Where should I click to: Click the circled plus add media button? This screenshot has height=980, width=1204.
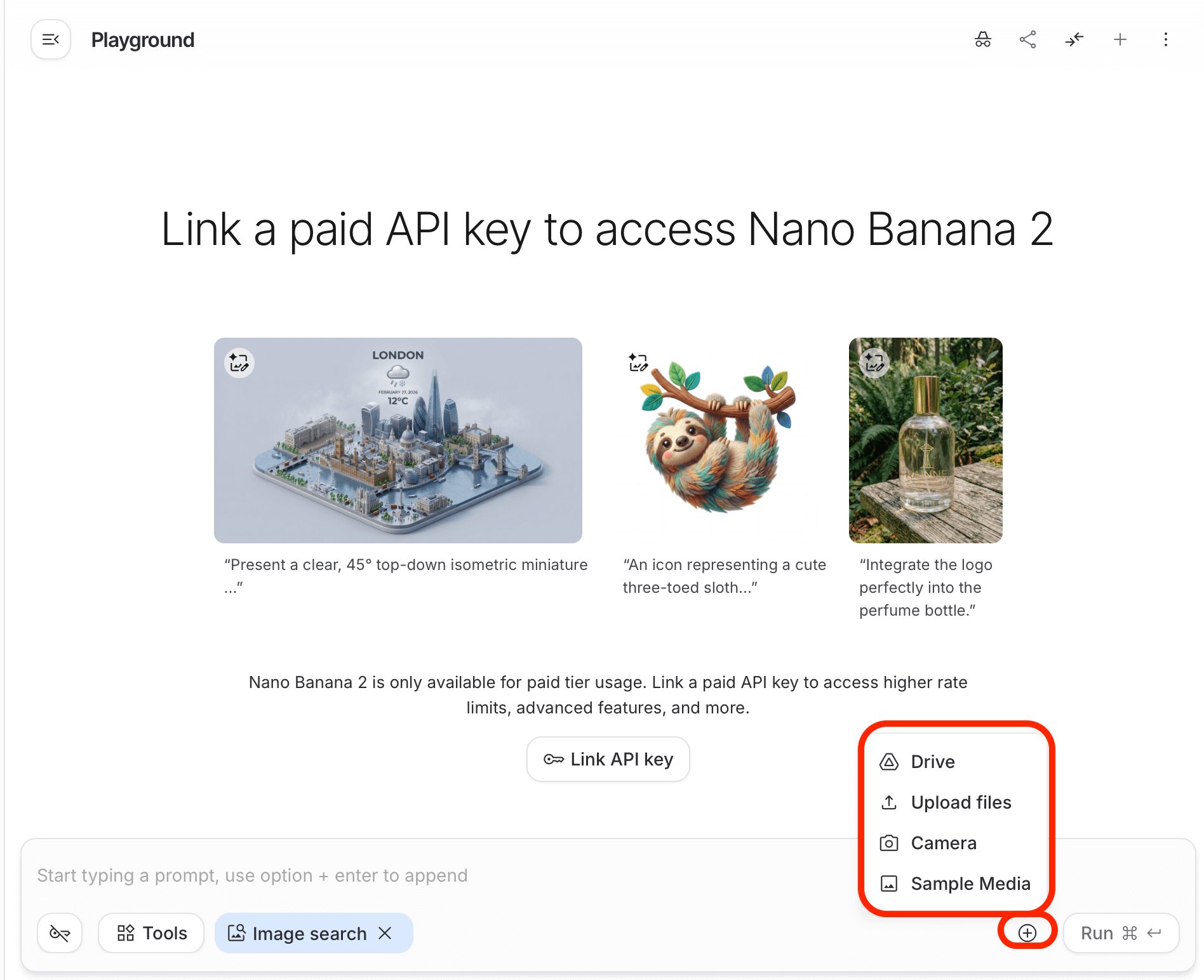click(x=1027, y=932)
